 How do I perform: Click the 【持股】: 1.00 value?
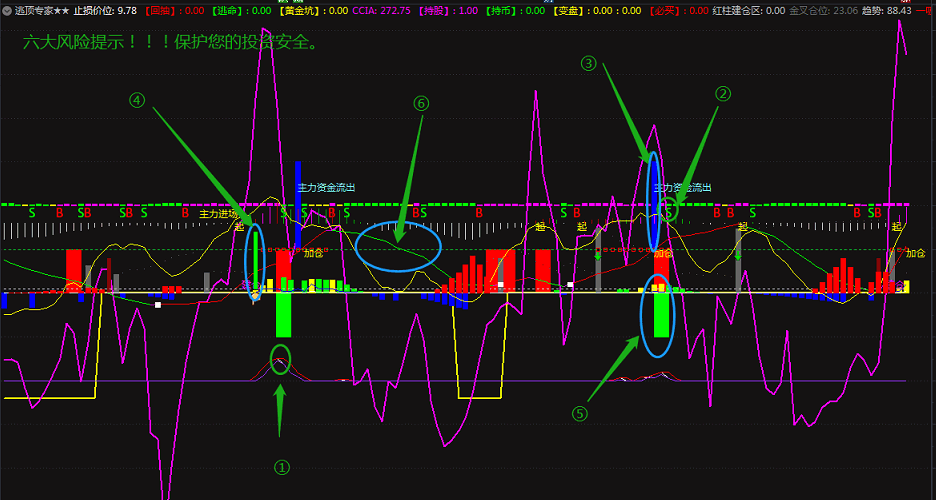[447, 11]
